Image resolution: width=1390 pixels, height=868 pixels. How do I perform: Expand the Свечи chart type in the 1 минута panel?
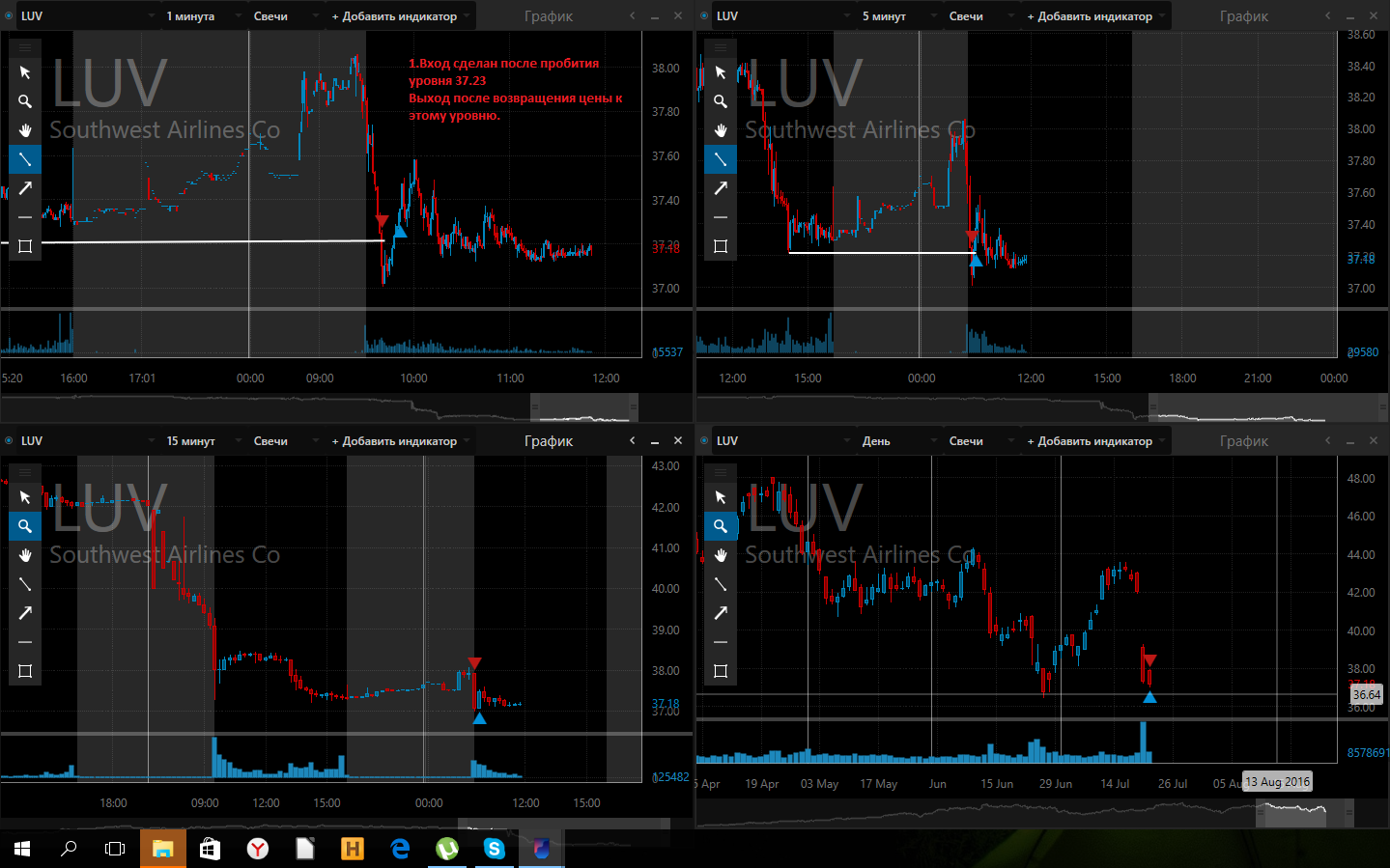(286, 16)
